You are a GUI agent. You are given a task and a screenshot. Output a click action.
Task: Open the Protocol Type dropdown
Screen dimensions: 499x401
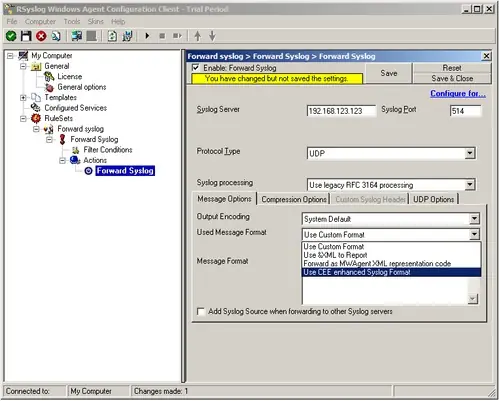470,153
